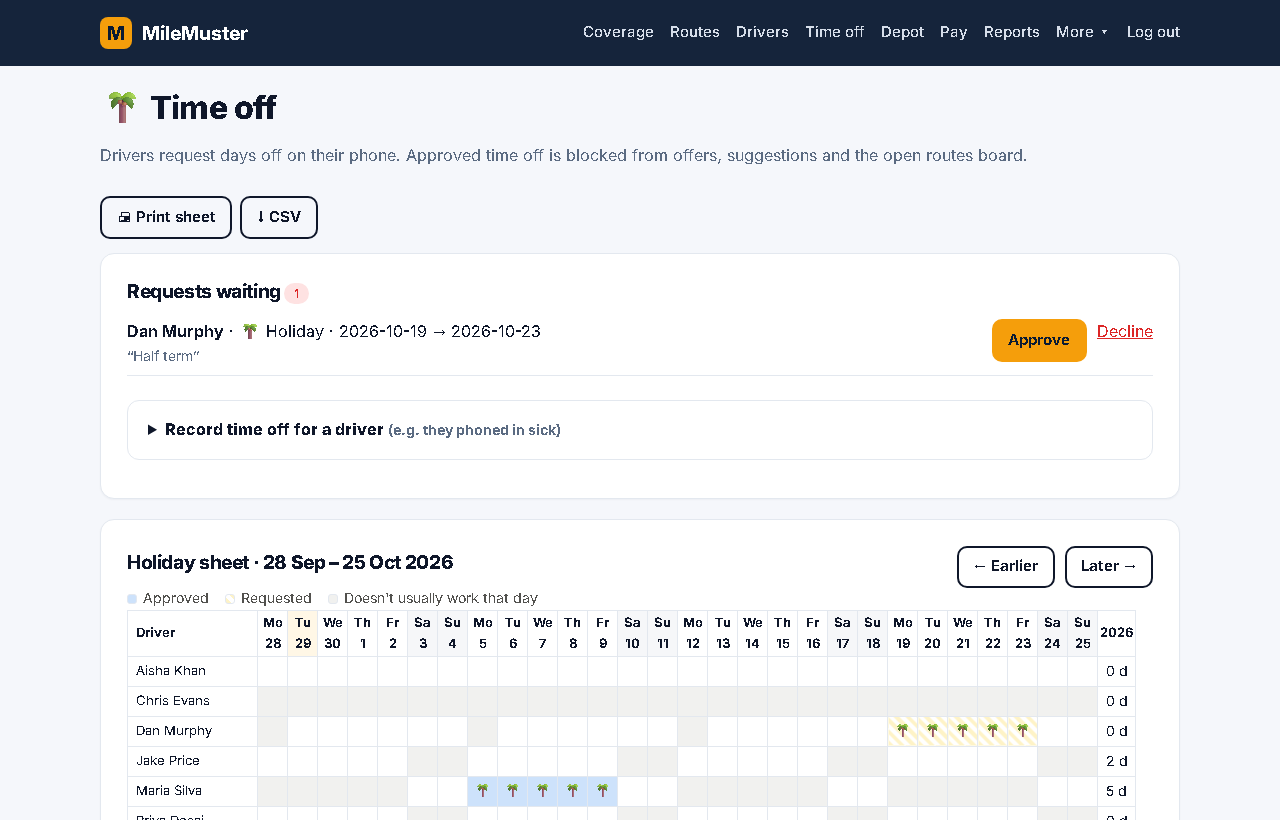Click the Print sheet button
The image size is (1280, 820).
[x=166, y=217]
